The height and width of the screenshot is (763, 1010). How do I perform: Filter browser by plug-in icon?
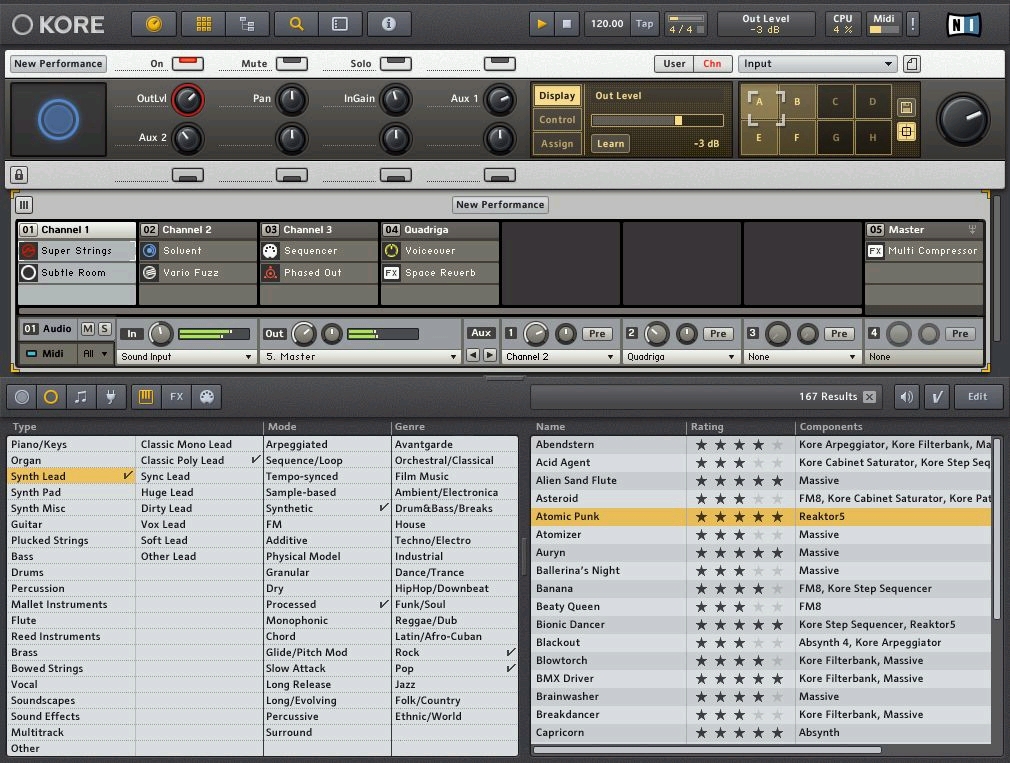pyautogui.click(x=110, y=397)
